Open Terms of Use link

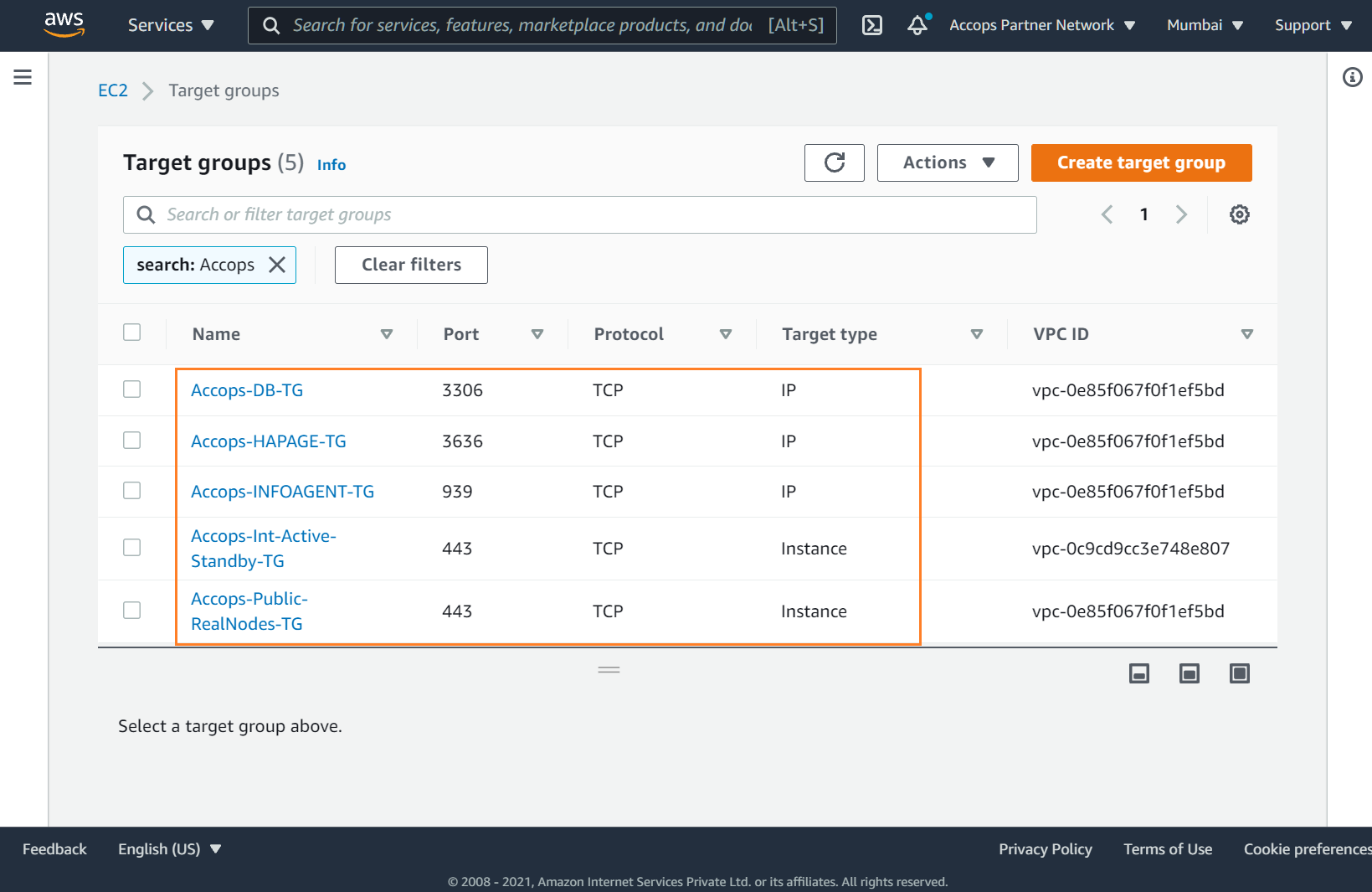1168,849
